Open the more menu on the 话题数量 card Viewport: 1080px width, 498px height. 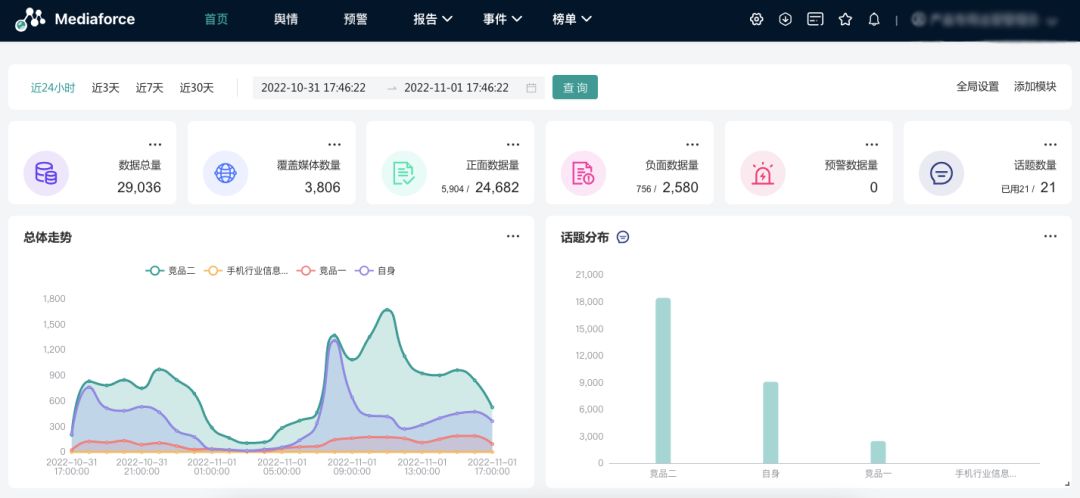(1050, 145)
